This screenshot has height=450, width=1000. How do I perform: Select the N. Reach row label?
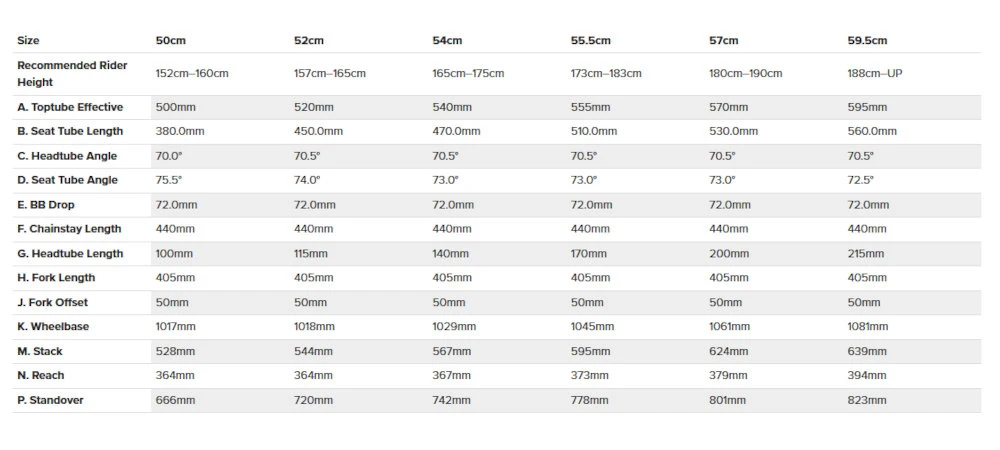[41, 375]
